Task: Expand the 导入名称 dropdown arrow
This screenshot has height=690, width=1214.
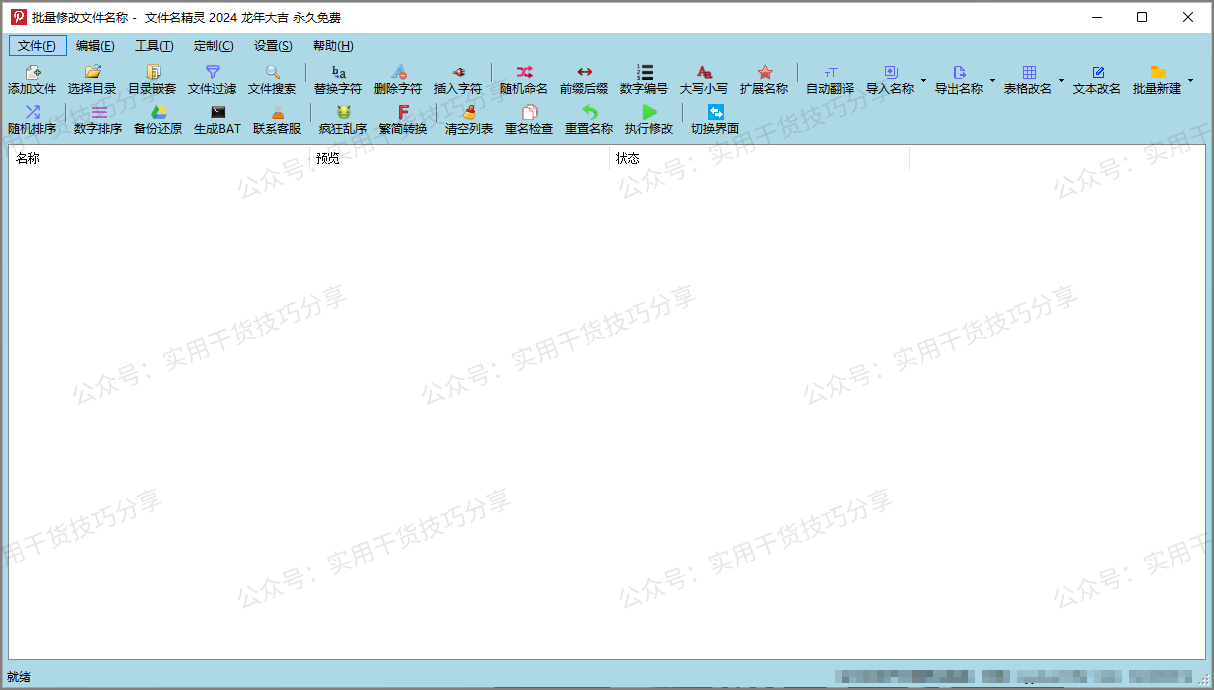Action: pos(921,80)
